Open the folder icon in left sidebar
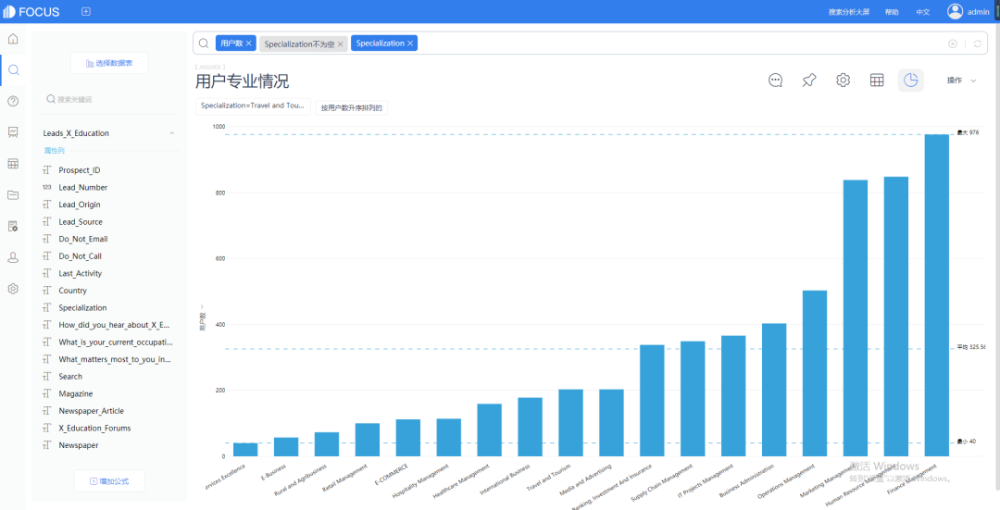The width and height of the screenshot is (1000, 510). [13, 195]
